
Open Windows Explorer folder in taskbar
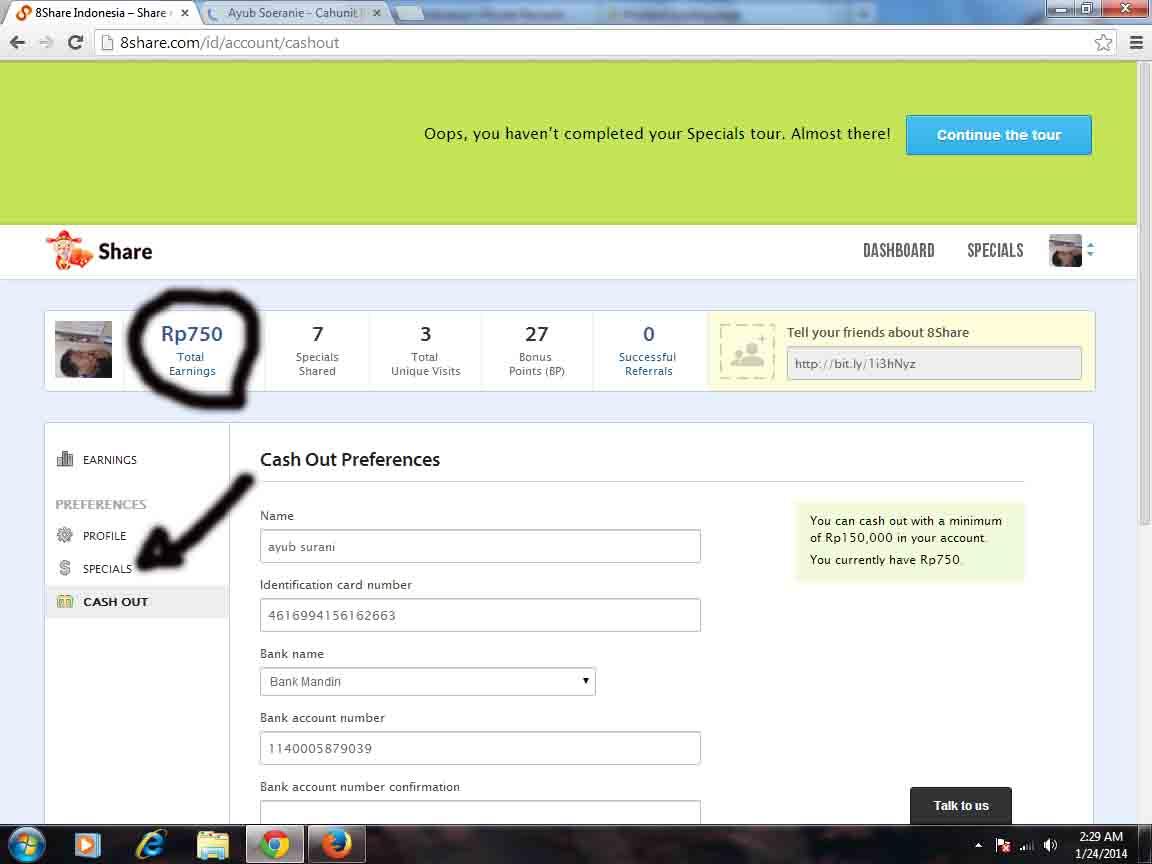tap(213, 845)
